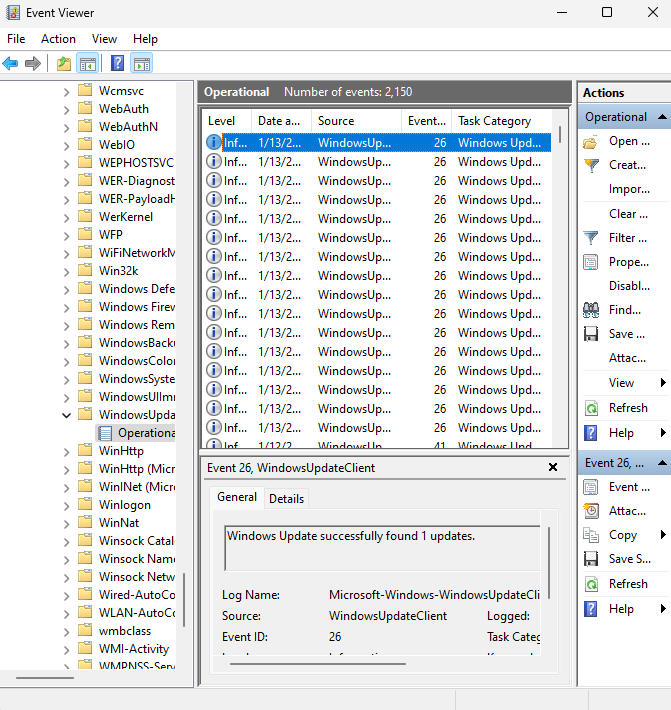Expand the Wcmsvc tree node

(x=67, y=92)
